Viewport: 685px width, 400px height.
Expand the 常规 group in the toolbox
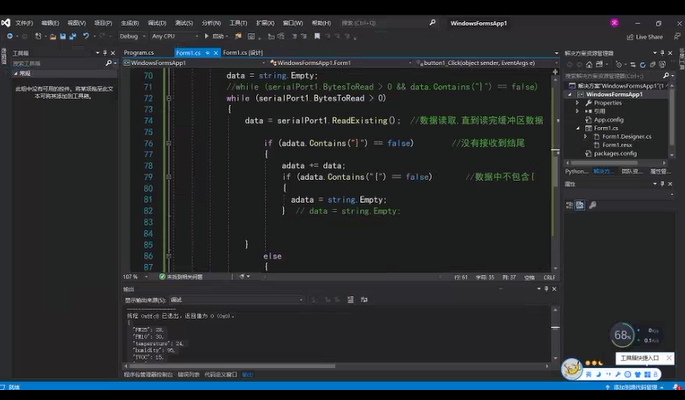point(16,74)
